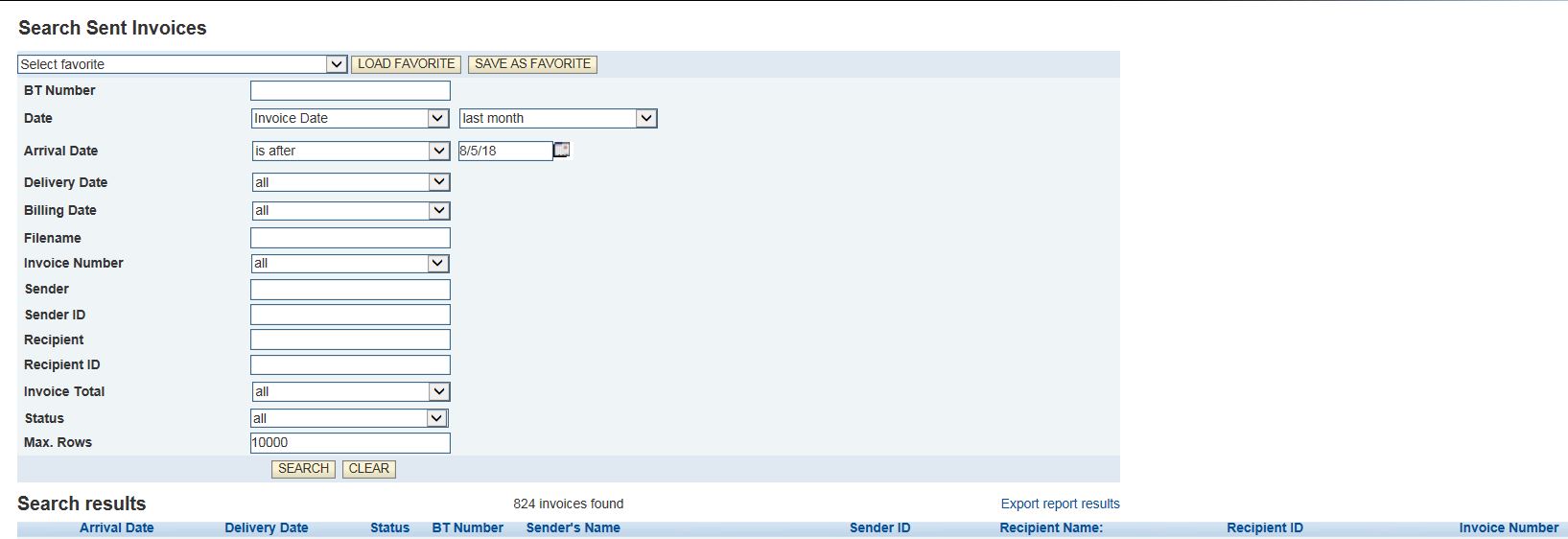Click the Arrival Date value field 8/5/18
1568x539 pixels.
click(505, 151)
